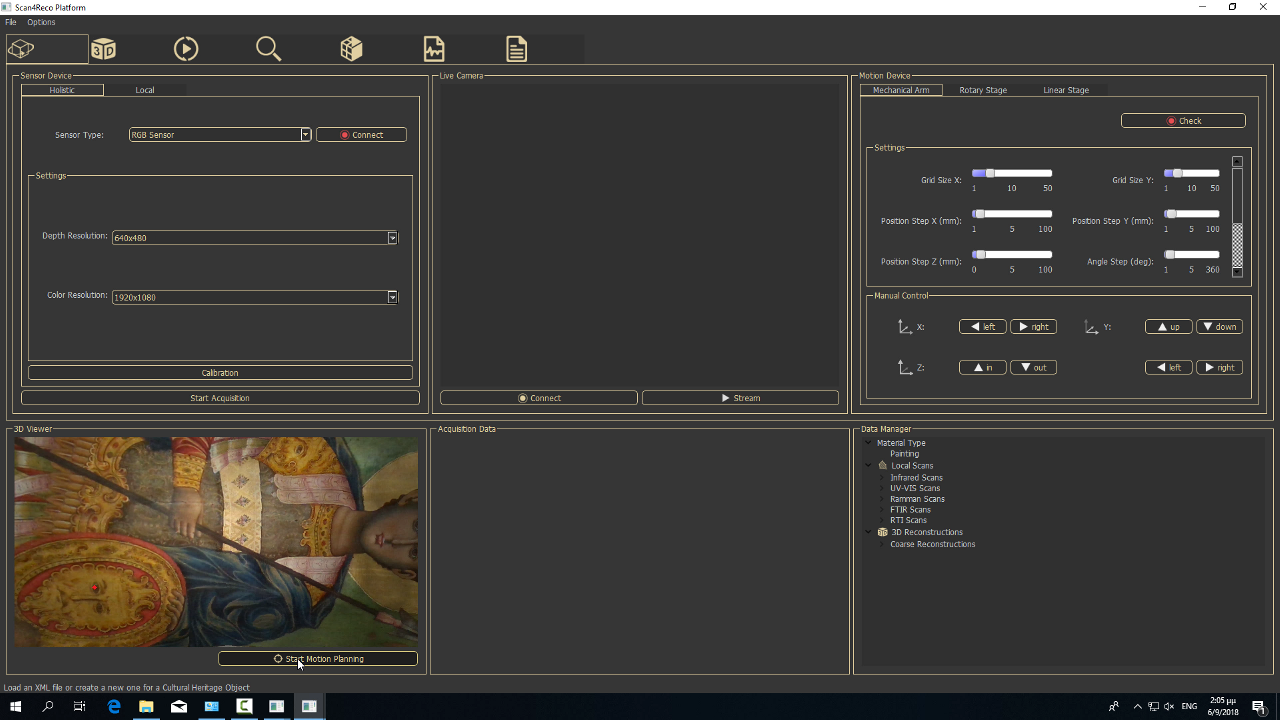The image size is (1280, 720).
Task: Expand the Infrared Scans node
Action: (x=882, y=478)
